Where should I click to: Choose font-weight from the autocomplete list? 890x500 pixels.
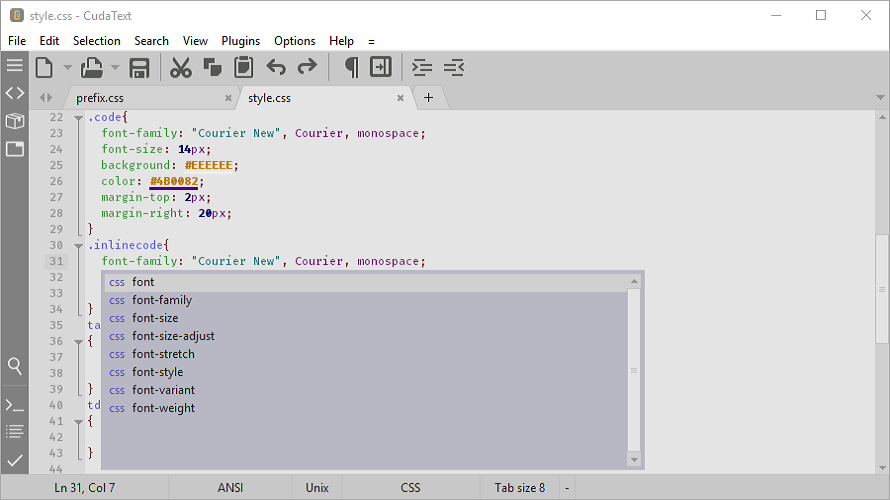pyautogui.click(x=163, y=408)
